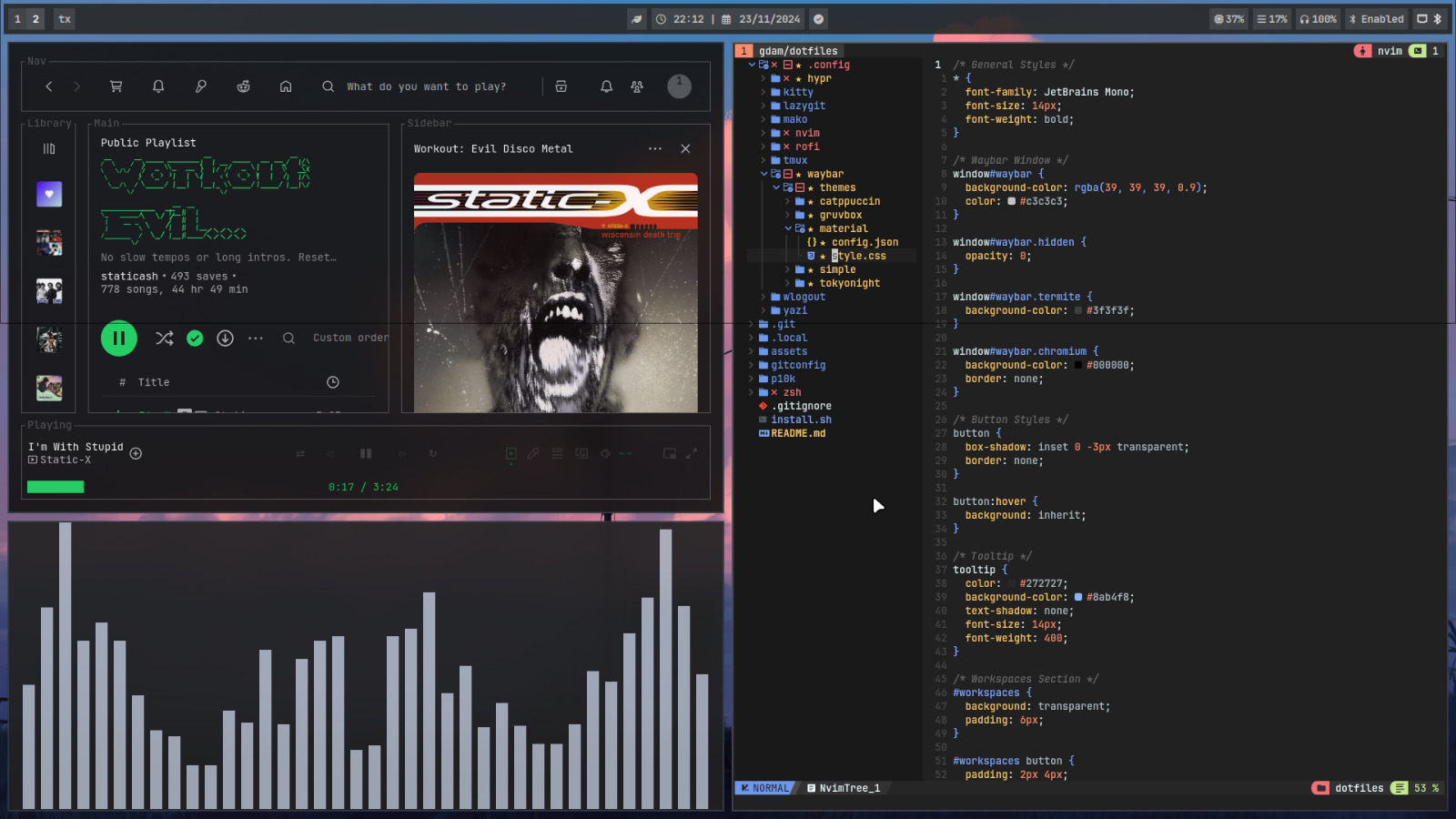Search within the playlist
The image size is (1456, 819).
pos(288,338)
